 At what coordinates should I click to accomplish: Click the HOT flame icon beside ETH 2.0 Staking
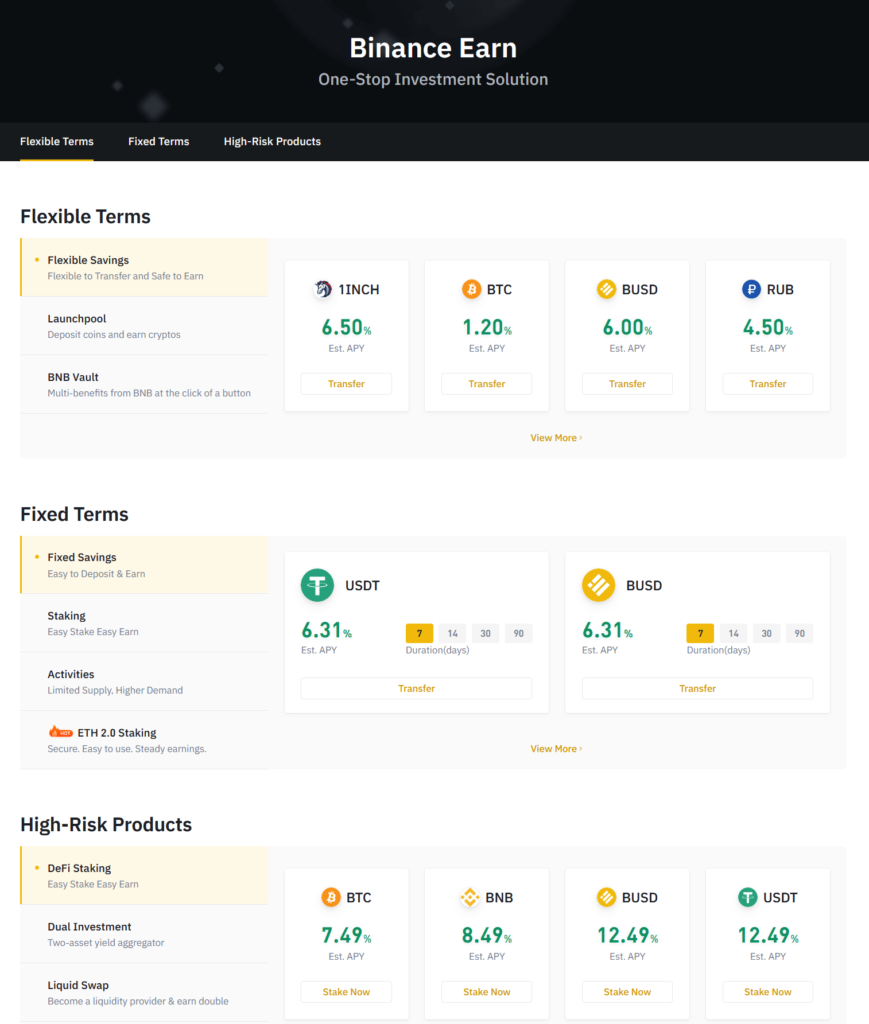click(x=60, y=731)
